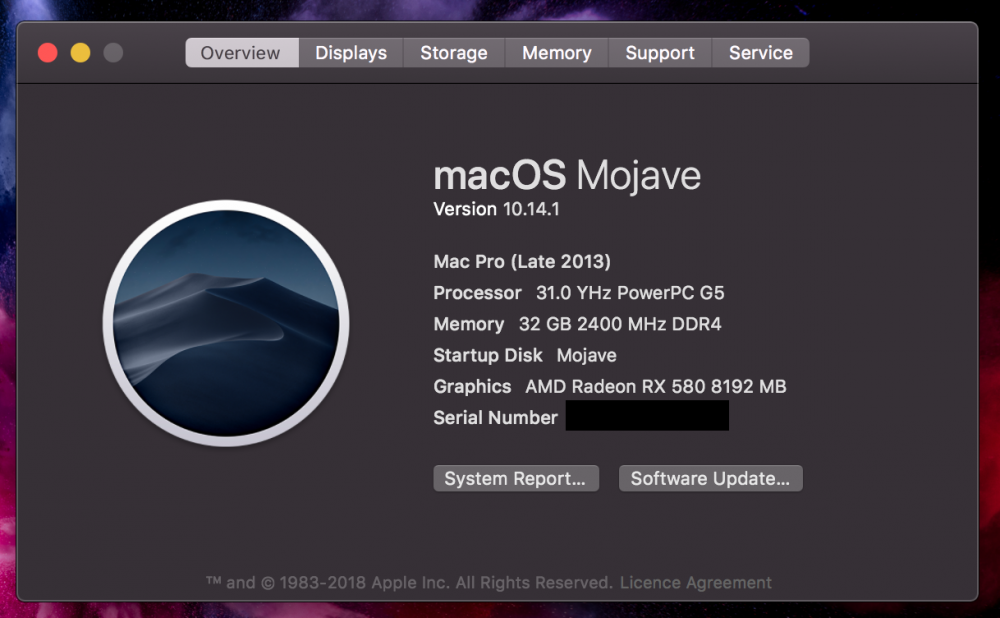Open the Licence Agreement link

pos(696,582)
